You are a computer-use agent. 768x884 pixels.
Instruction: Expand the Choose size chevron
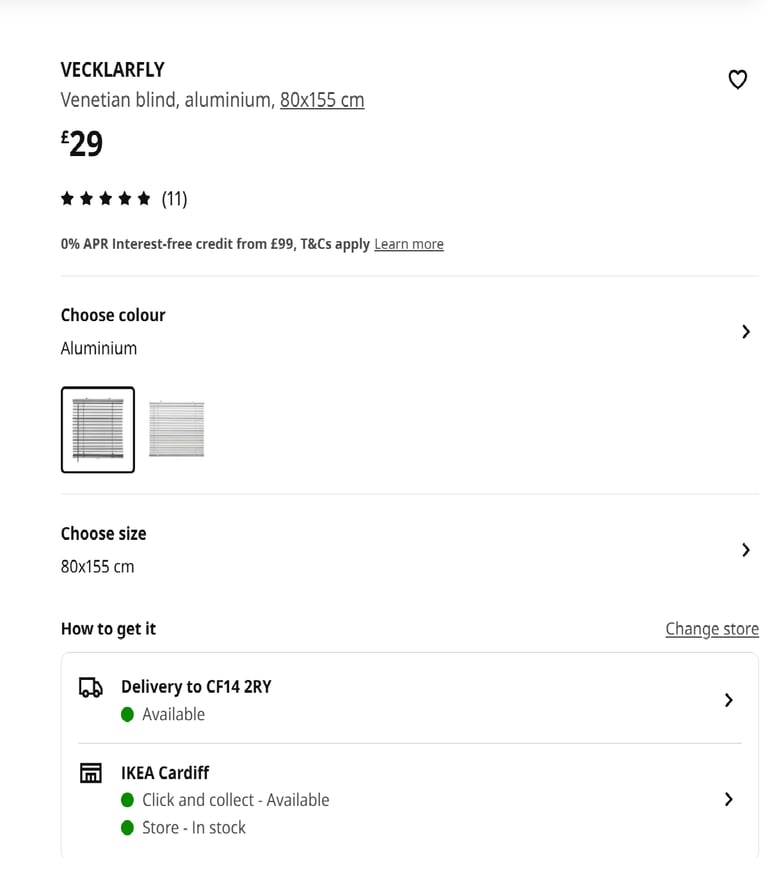745,550
